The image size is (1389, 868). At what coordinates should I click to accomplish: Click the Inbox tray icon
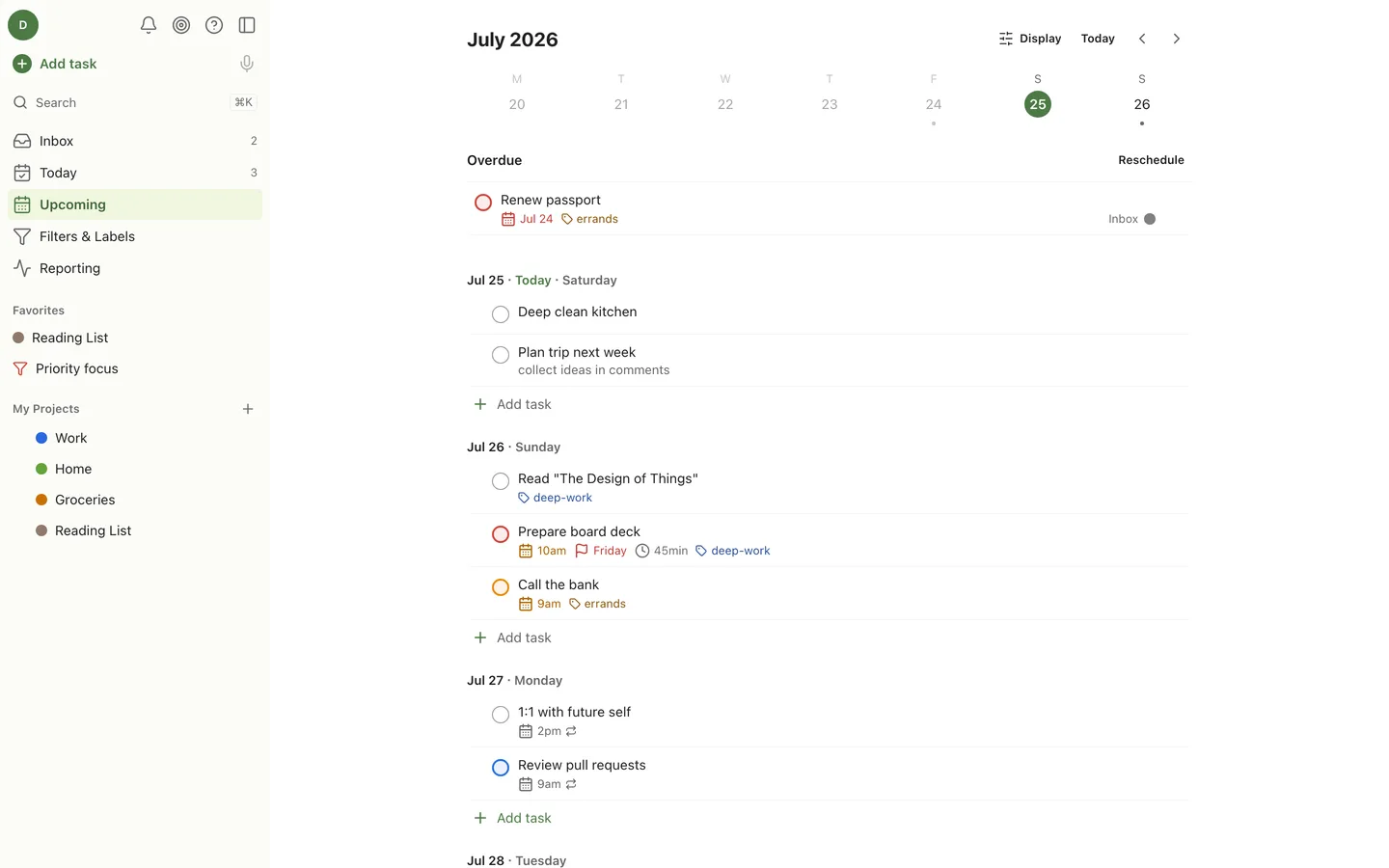tap(22, 141)
